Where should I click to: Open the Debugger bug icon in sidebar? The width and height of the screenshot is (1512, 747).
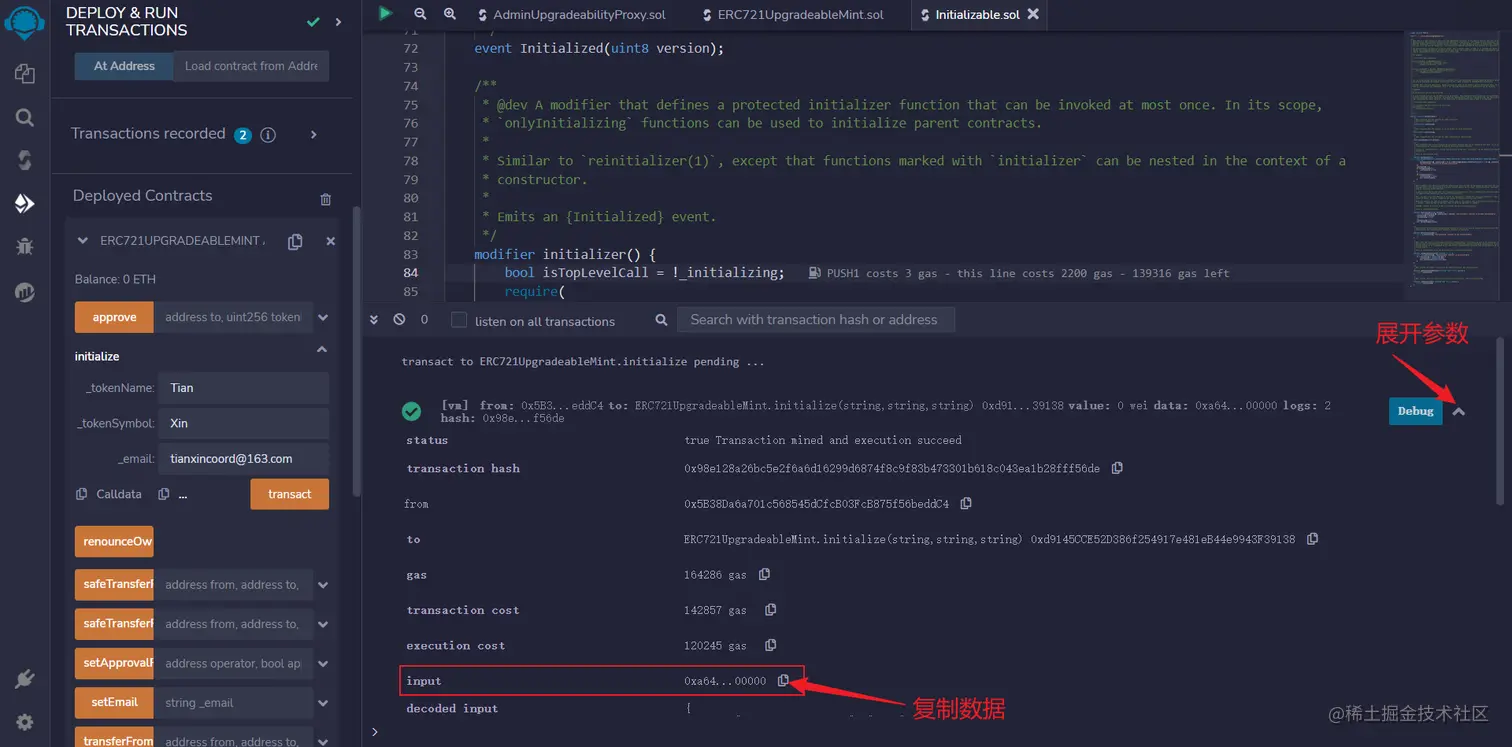click(x=25, y=246)
